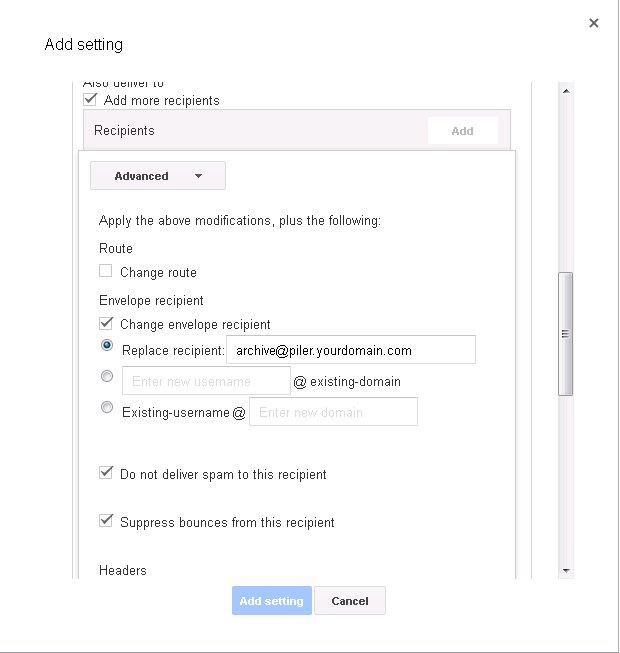Click the scrollbar up arrow
Viewport: 620px width, 653px height.
tap(566, 91)
